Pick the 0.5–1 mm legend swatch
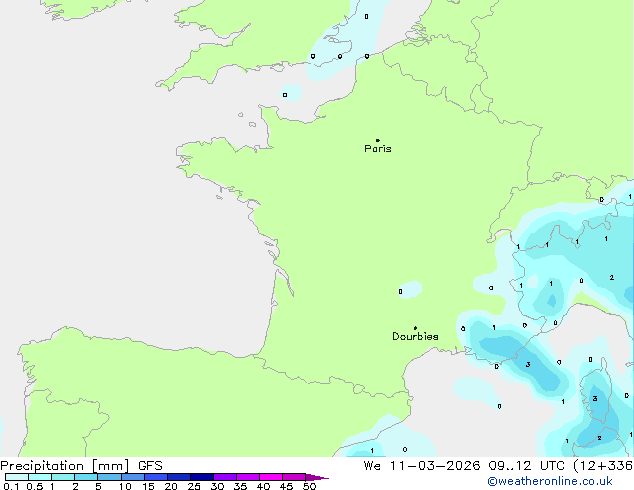The image size is (634, 490). click(x=40, y=477)
